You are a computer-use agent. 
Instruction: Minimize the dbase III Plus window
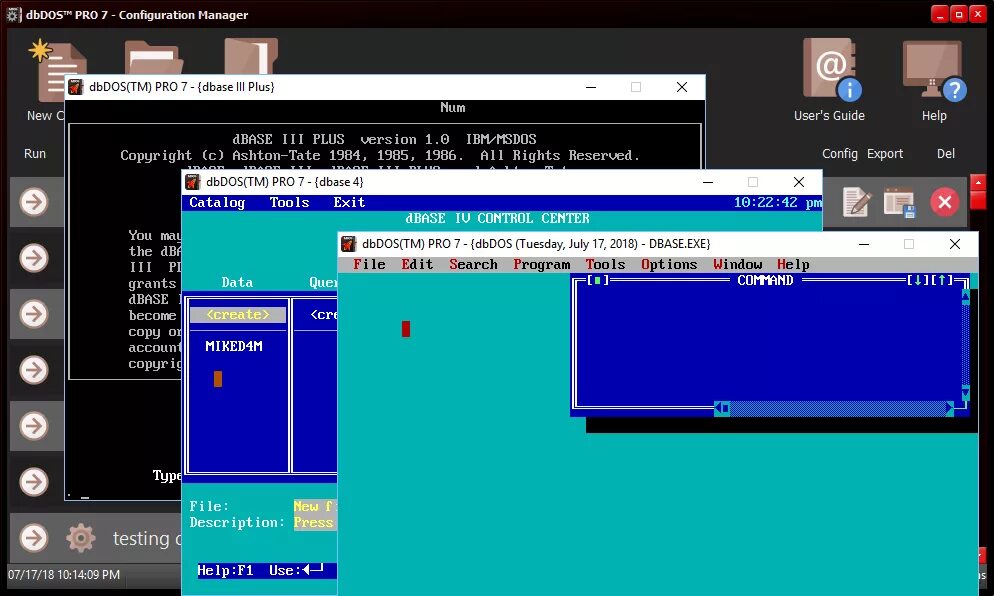591,87
